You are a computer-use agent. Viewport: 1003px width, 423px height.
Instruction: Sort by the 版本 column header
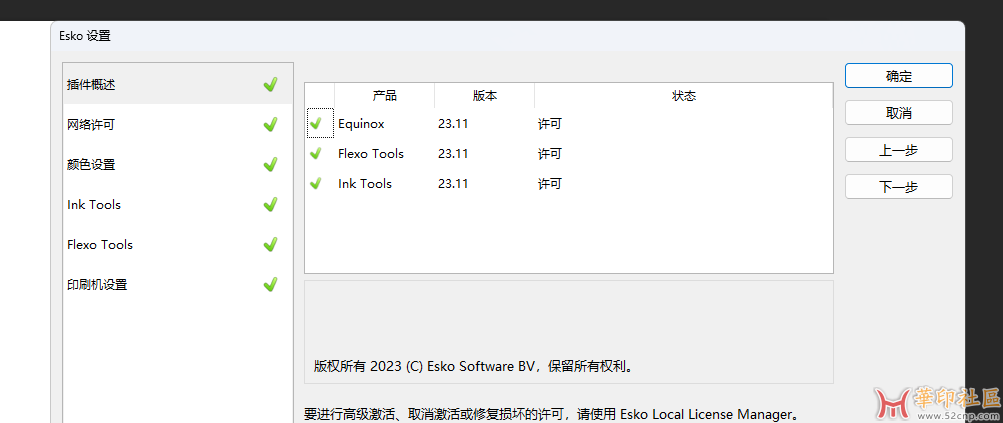click(x=485, y=95)
